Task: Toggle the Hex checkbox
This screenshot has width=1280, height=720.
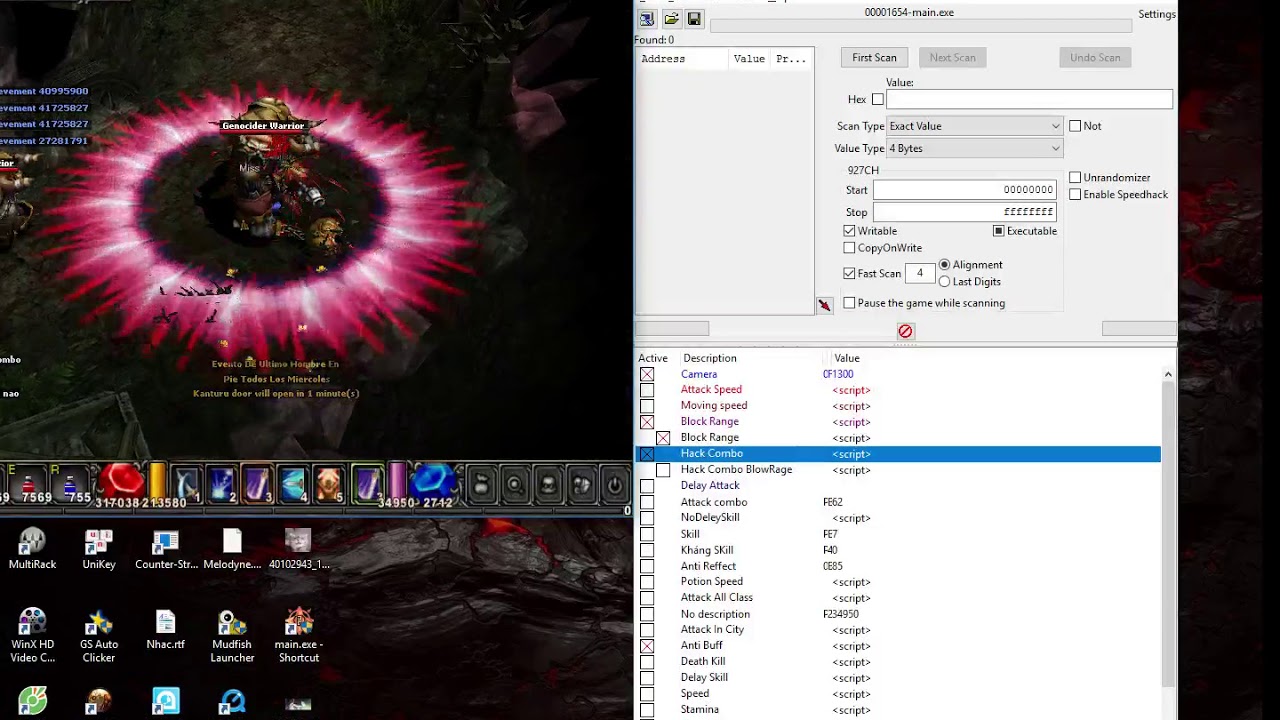Action: tap(878, 99)
